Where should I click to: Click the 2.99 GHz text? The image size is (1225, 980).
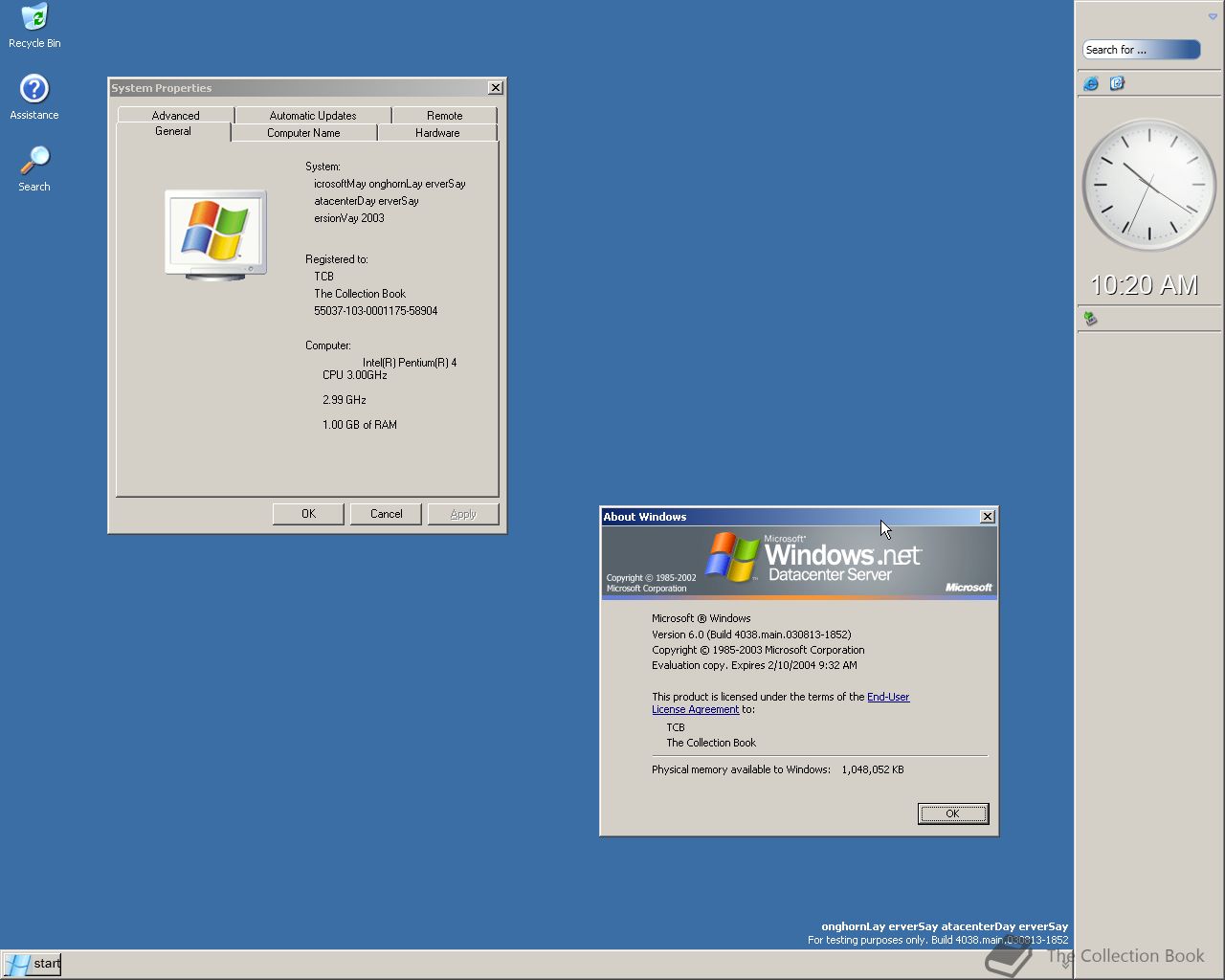tap(345, 400)
